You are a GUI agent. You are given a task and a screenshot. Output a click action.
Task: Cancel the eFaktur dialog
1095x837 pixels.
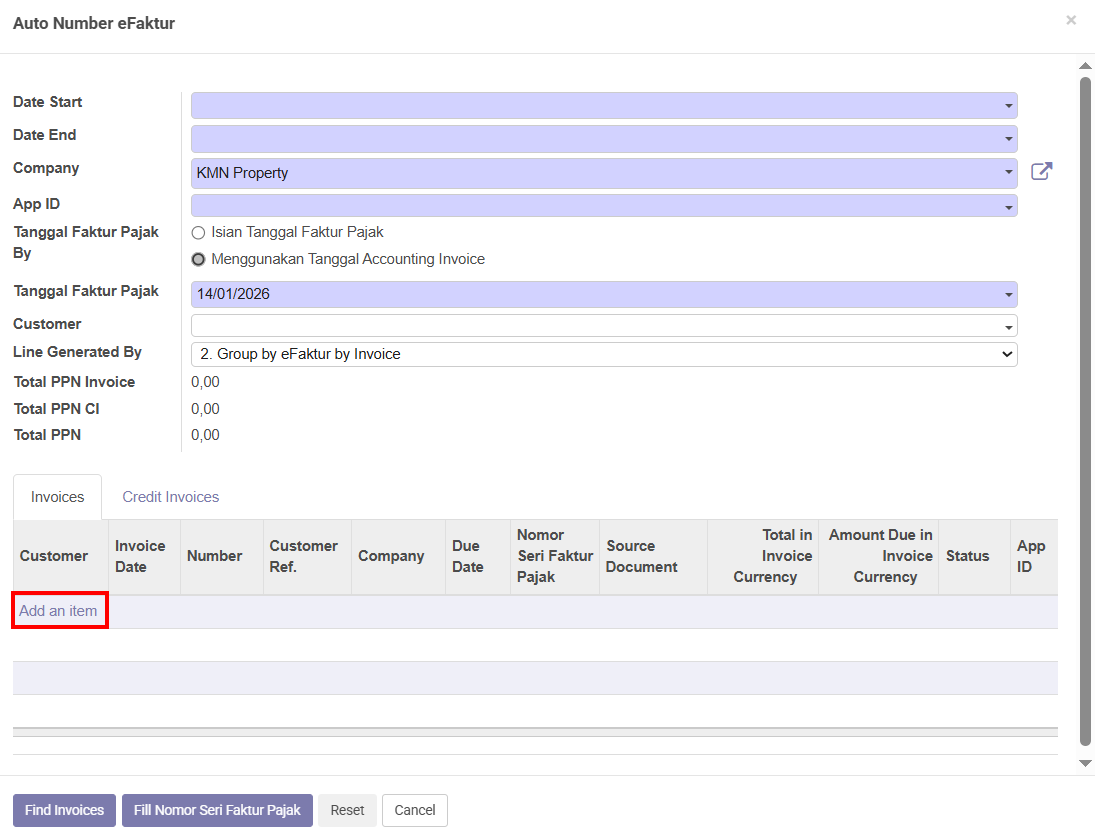pyautogui.click(x=415, y=810)
